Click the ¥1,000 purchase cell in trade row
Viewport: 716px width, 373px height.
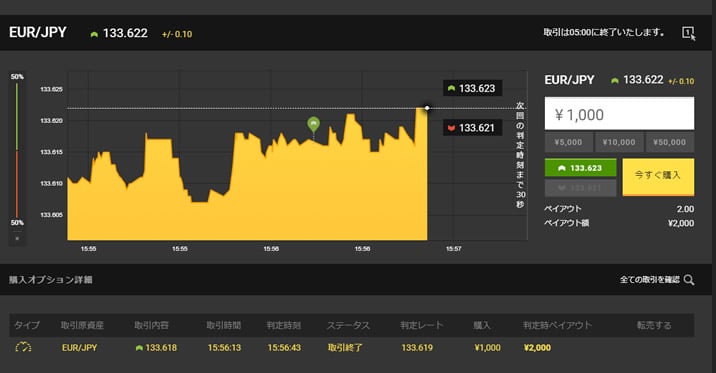[488, 348]
